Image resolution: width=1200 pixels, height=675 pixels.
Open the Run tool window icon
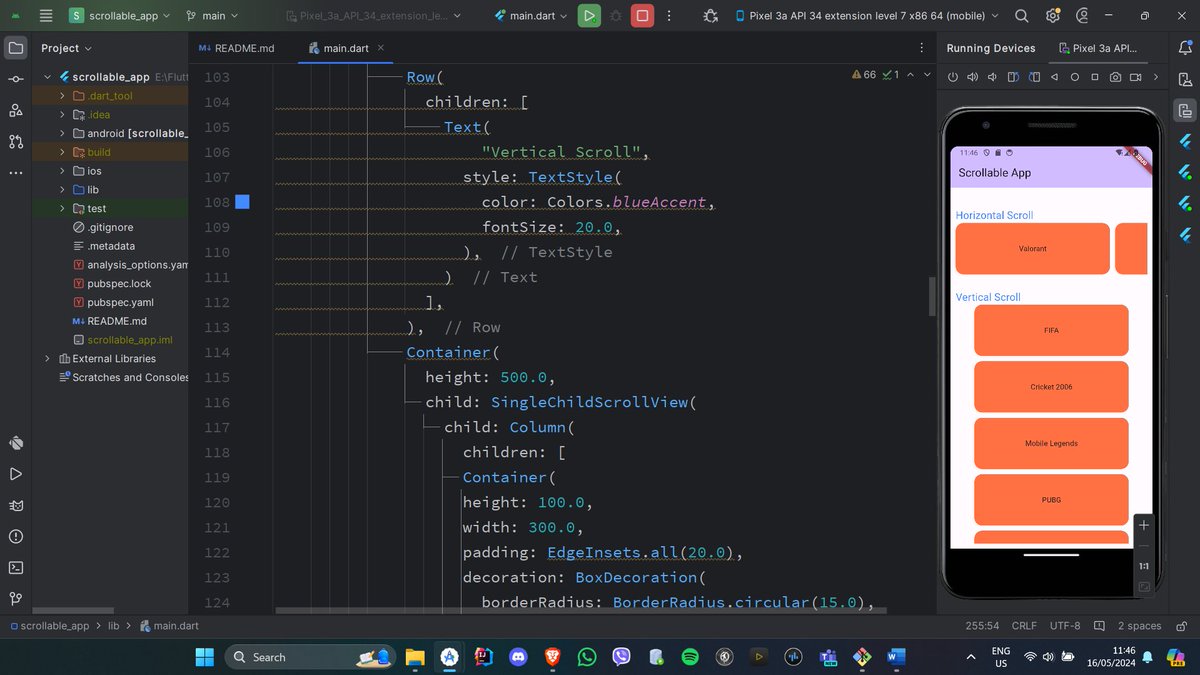coord(15,474)
